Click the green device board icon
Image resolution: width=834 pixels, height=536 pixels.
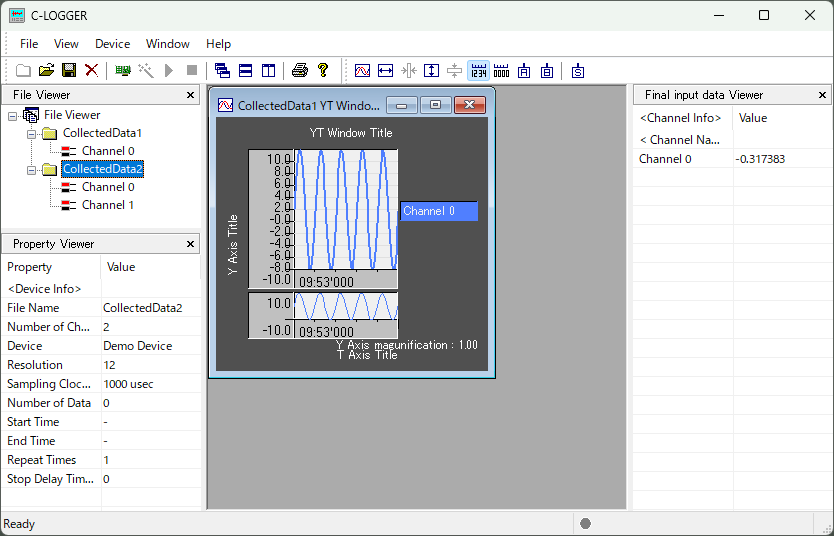(123, 70)
